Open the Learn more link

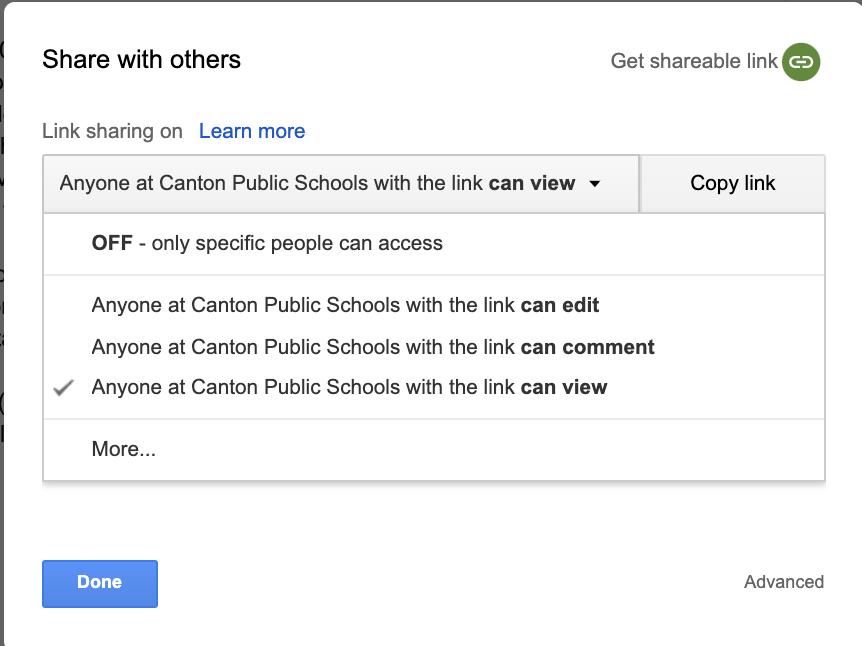[x=252, y=131]
